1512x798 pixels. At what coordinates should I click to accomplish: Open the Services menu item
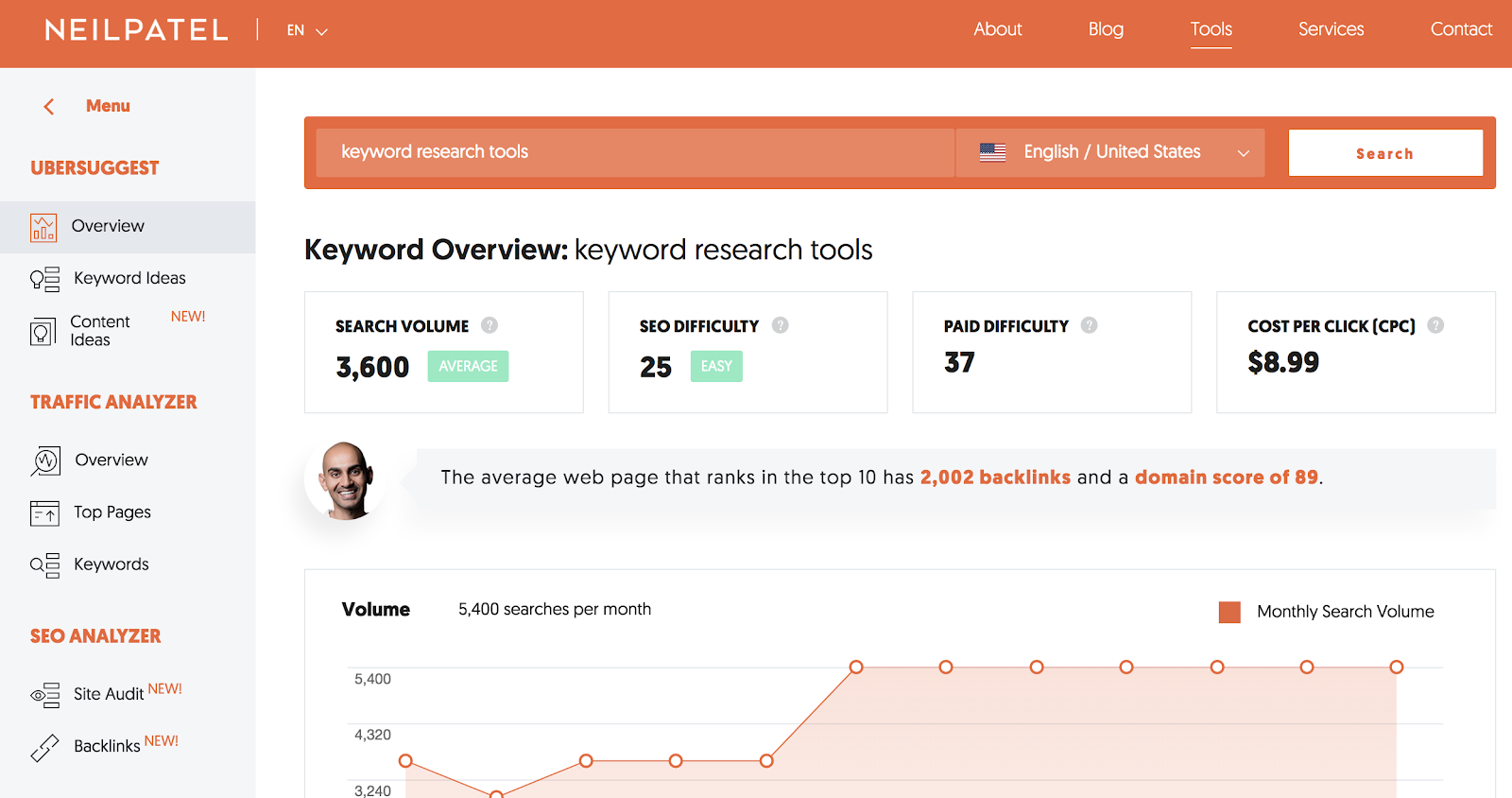coord(1331,29)
